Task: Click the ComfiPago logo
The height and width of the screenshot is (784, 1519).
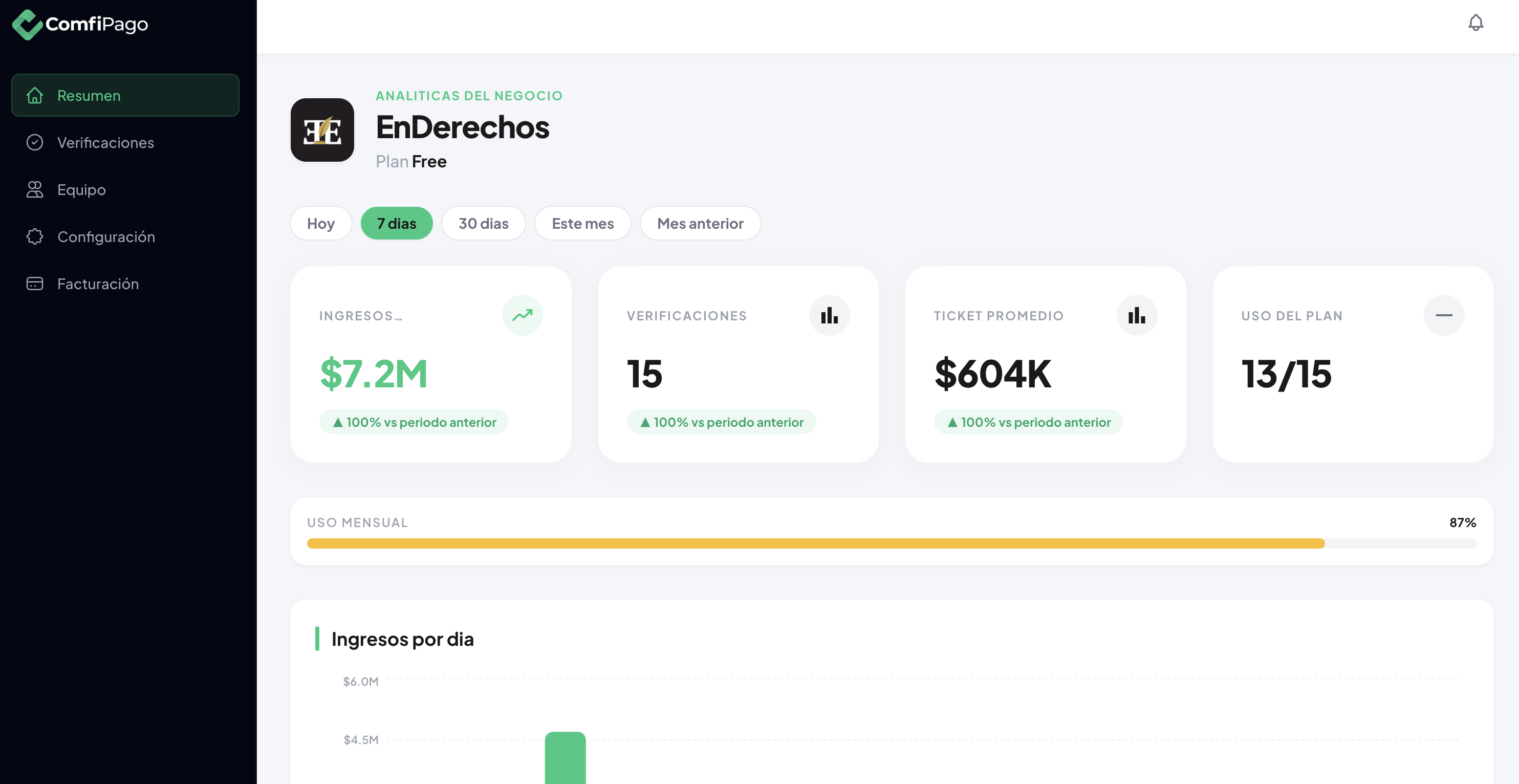Action: pyautogui.click(x=80, y=24)
